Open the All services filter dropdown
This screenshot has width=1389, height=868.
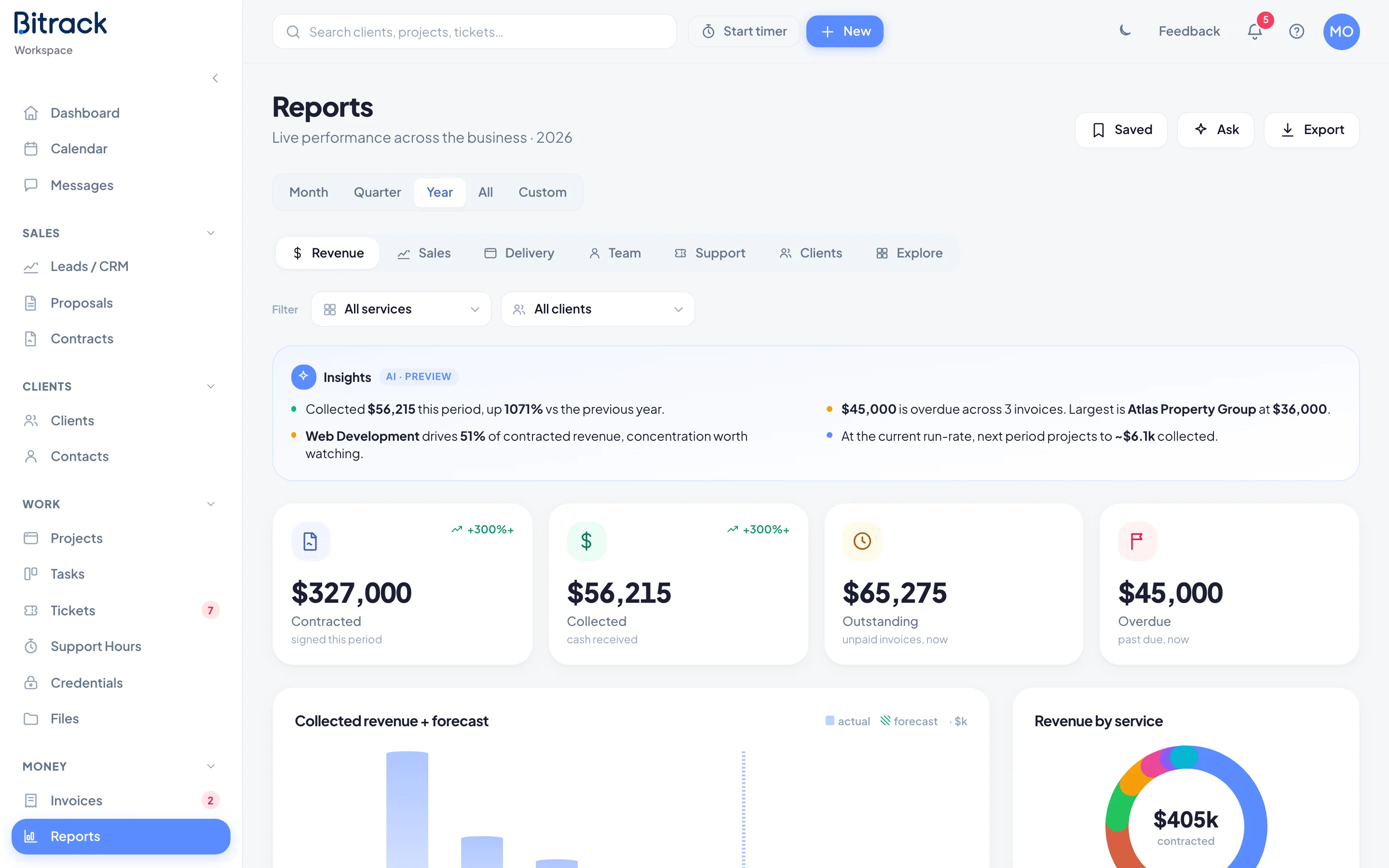coord(401,309)
